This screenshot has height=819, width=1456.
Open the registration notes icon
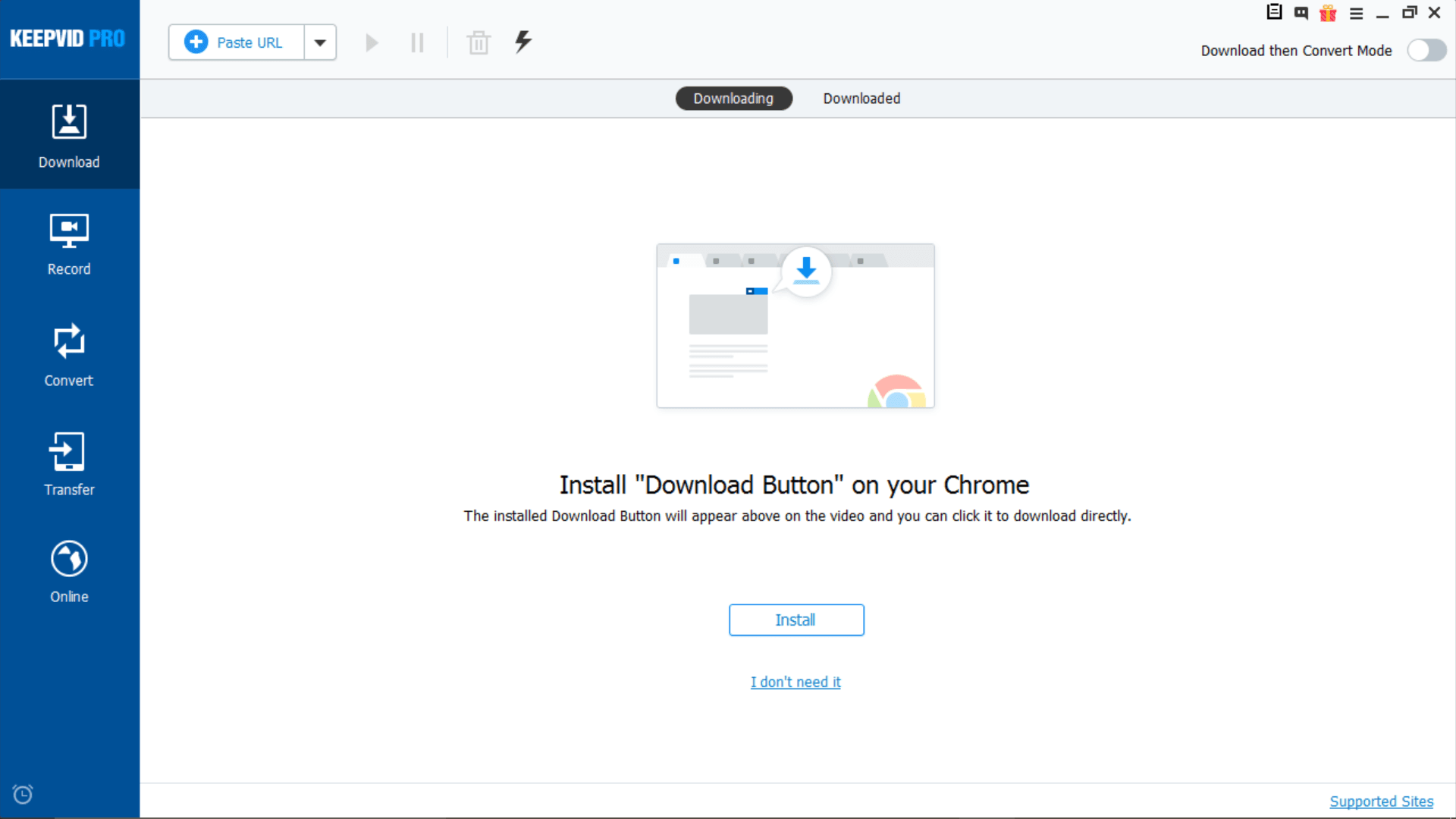pos(1274,12)
